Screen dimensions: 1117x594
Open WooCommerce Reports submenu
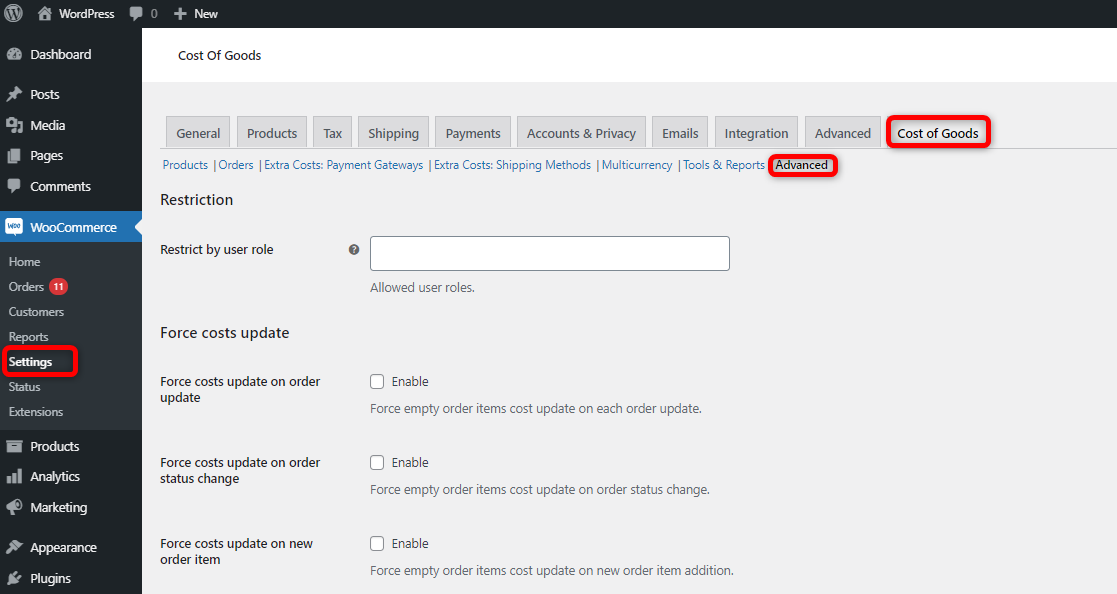[28, 337]
